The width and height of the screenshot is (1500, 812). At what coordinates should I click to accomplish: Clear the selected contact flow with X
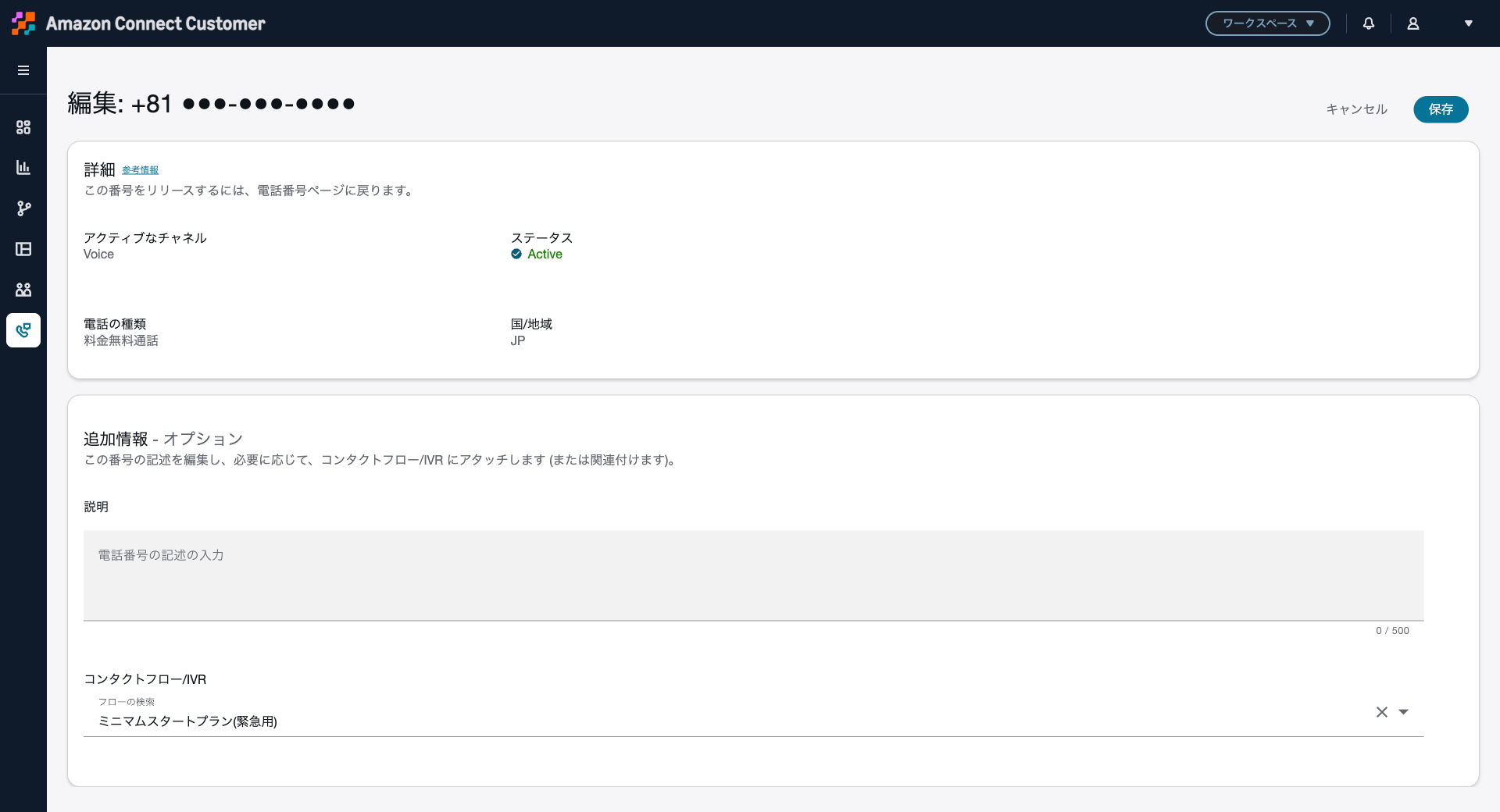(1382, 712)
